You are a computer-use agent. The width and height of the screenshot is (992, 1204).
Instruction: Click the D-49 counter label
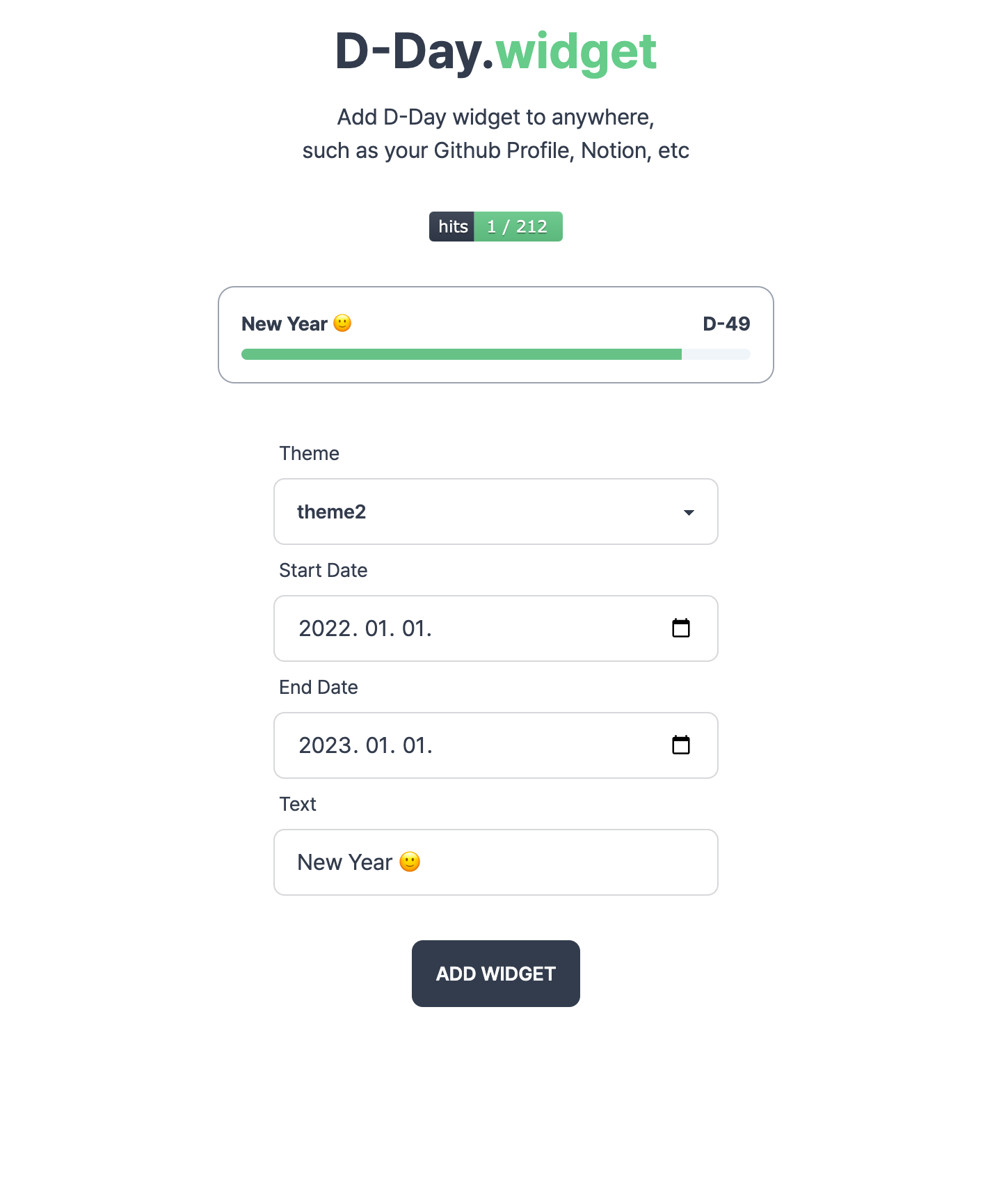click(726, 324)
